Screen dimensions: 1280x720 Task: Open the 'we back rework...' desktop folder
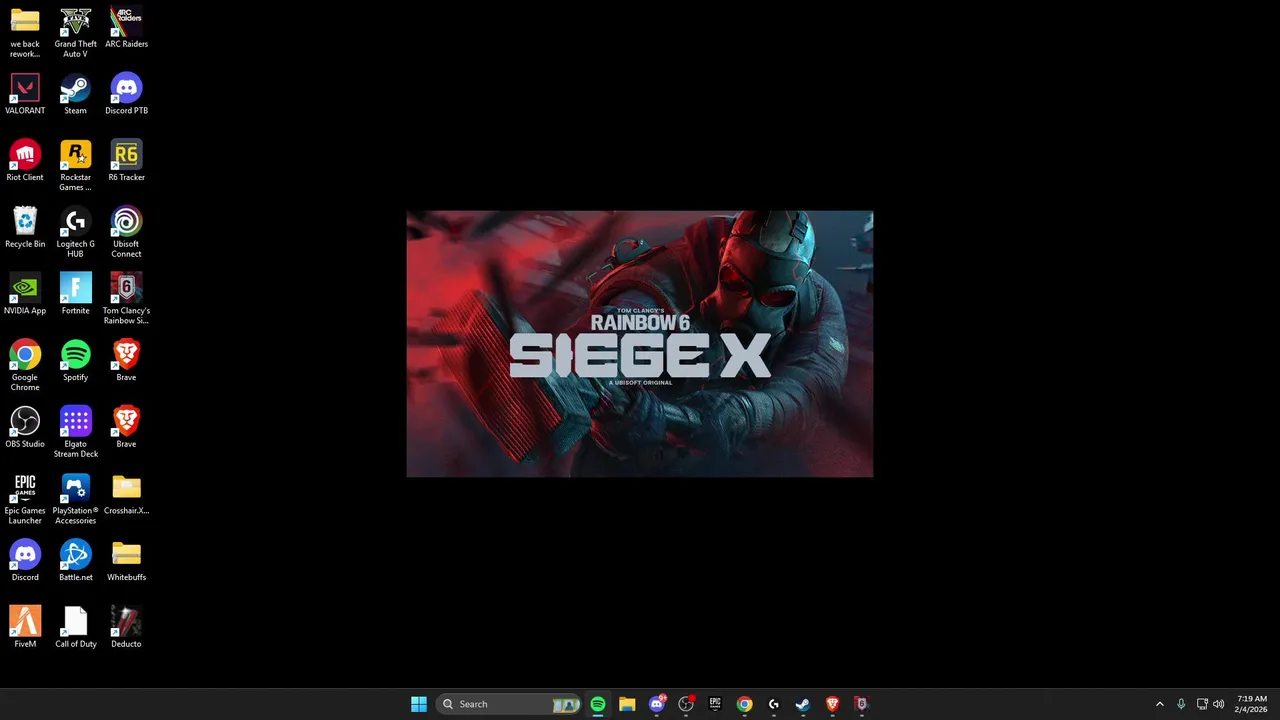(x=25, y=32)
